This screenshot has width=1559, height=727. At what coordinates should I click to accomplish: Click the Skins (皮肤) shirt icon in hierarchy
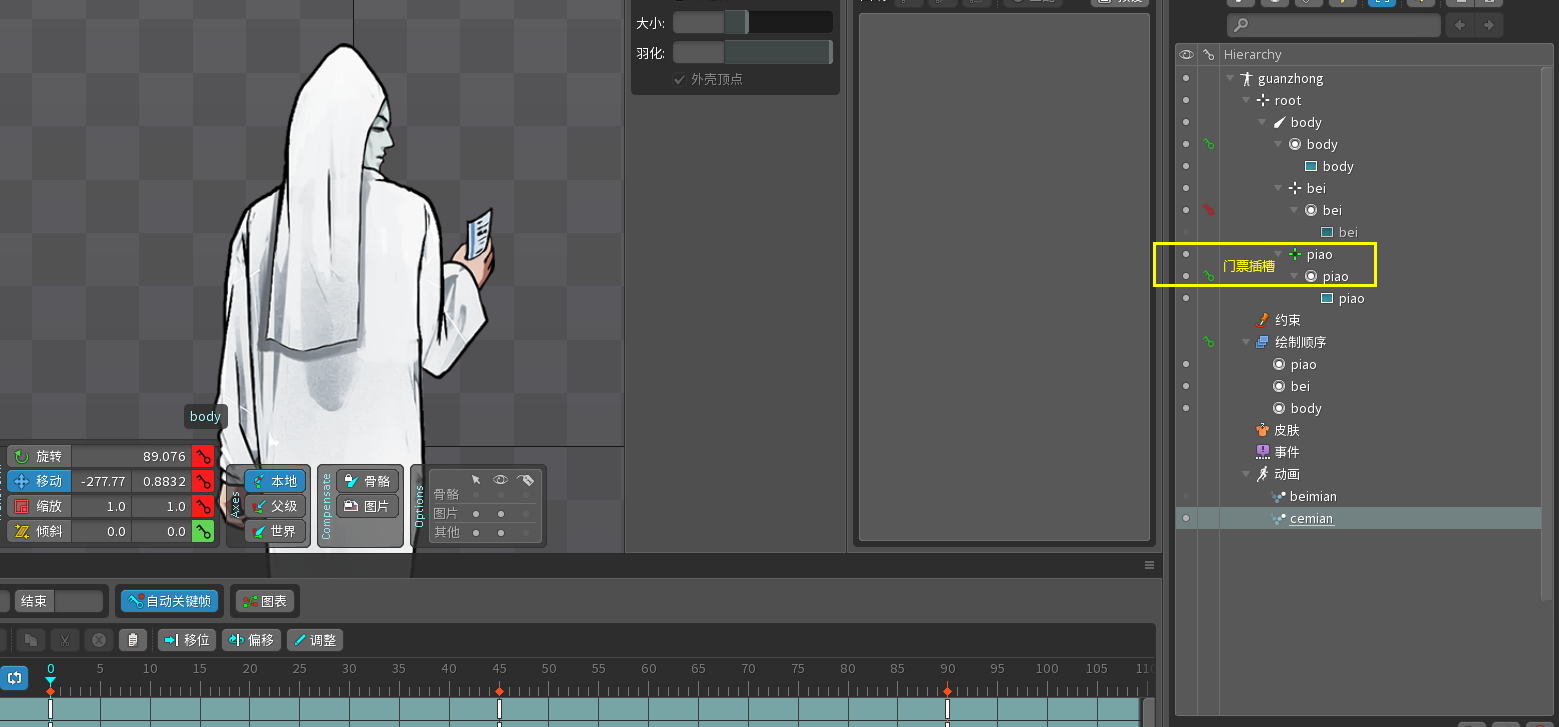click(x=1263, y=430)
